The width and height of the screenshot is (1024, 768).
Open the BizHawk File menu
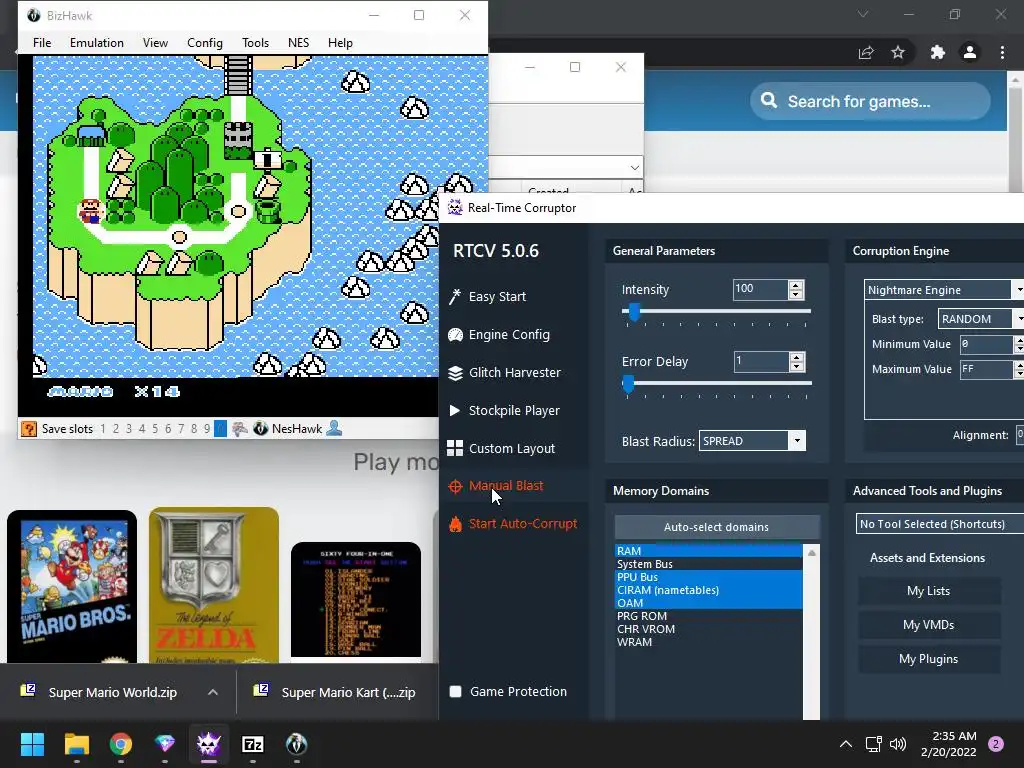coord(42,42)
